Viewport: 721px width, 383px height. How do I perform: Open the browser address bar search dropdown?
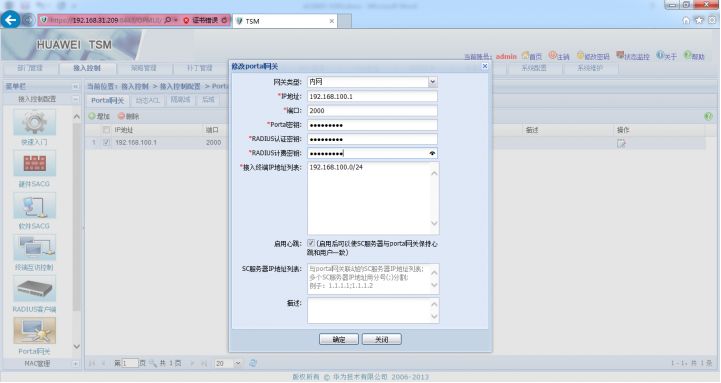[176, 20]
